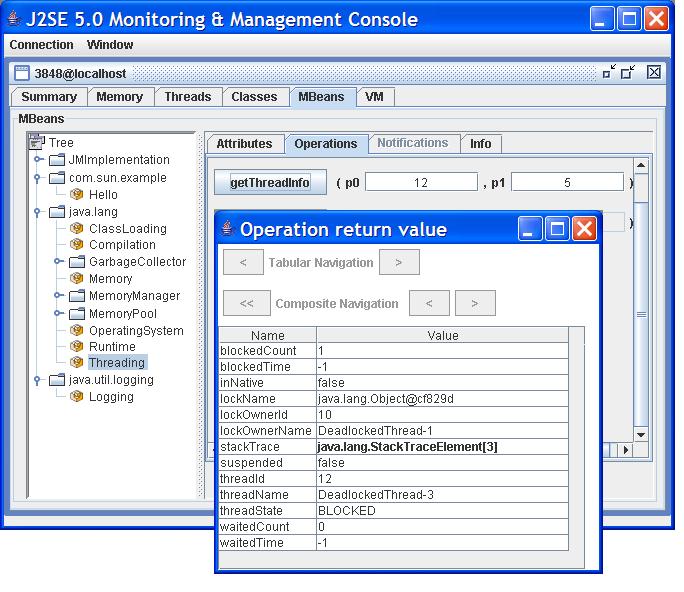Select the MBeans tab
684x592 pixels.
pyautogui.click(x=321, y=97)
